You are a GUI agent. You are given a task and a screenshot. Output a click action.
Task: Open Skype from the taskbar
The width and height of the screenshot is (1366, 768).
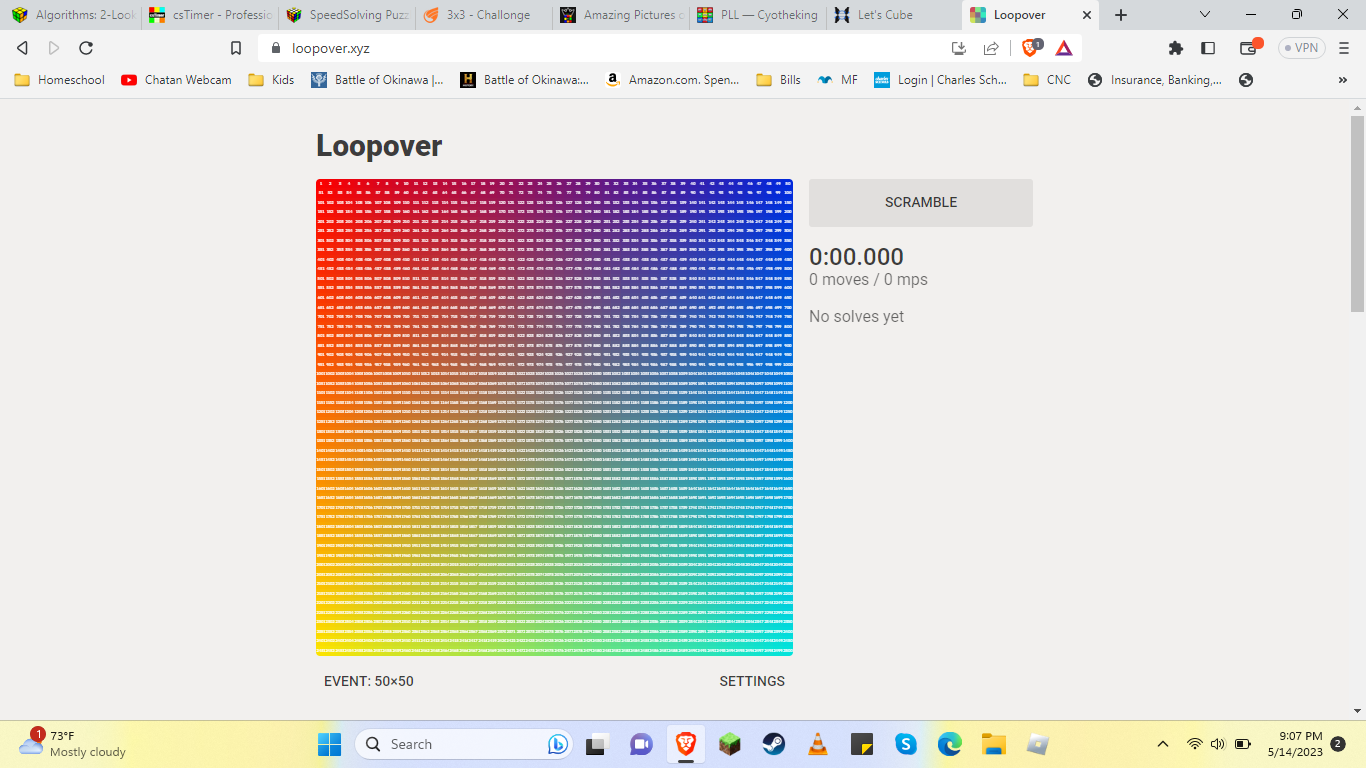coord(906,744)
